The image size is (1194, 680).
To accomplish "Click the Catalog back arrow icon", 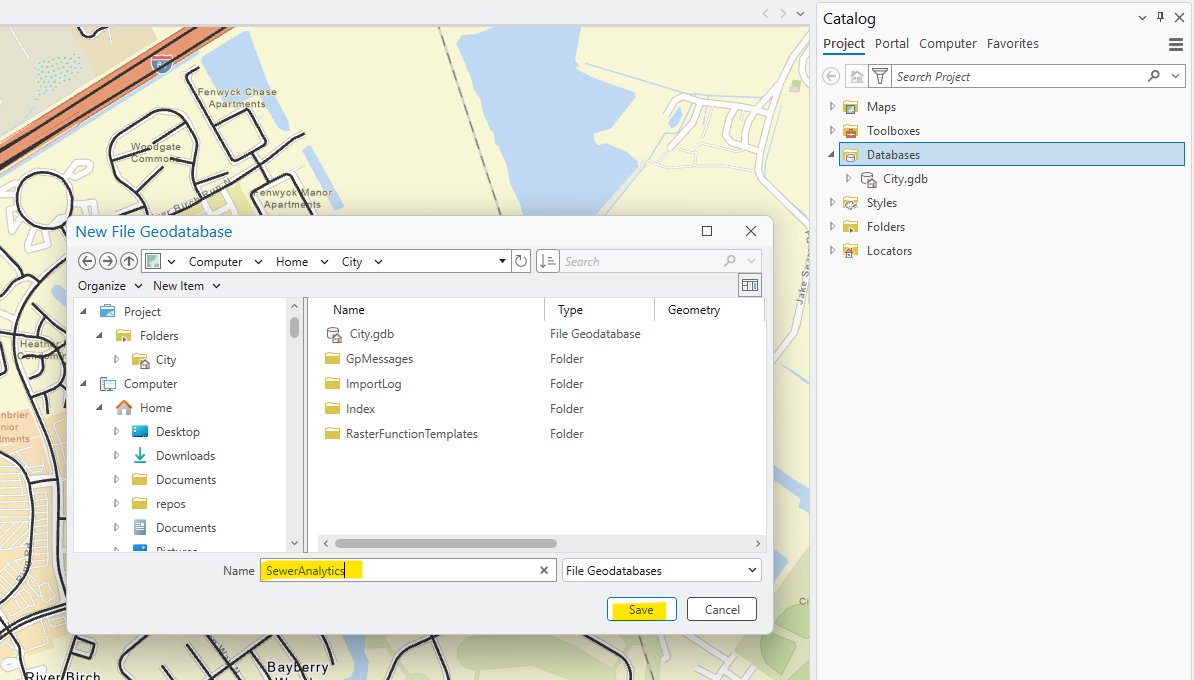I will 832,76.
